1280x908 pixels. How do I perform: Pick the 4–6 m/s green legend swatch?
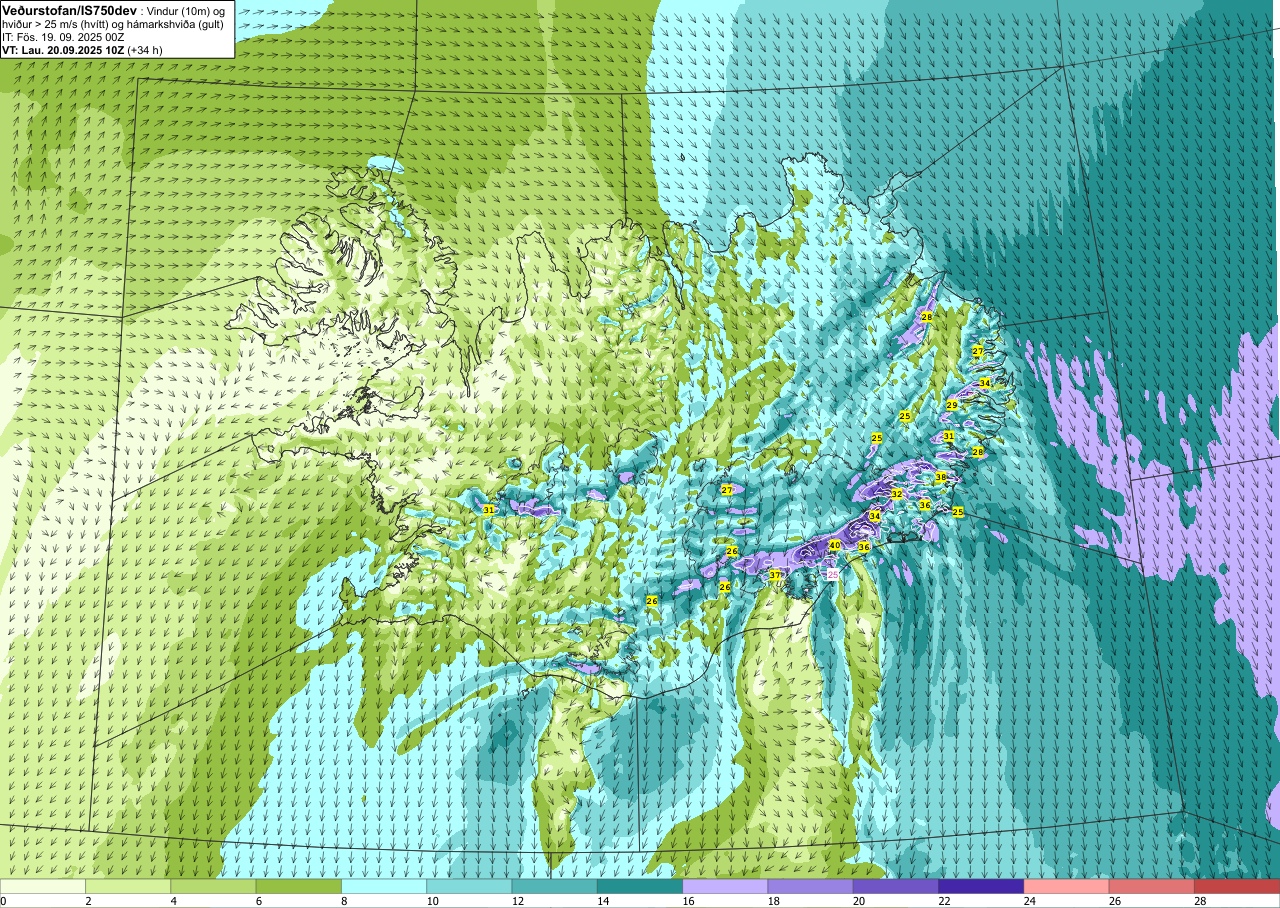click(x=213, y=886)
